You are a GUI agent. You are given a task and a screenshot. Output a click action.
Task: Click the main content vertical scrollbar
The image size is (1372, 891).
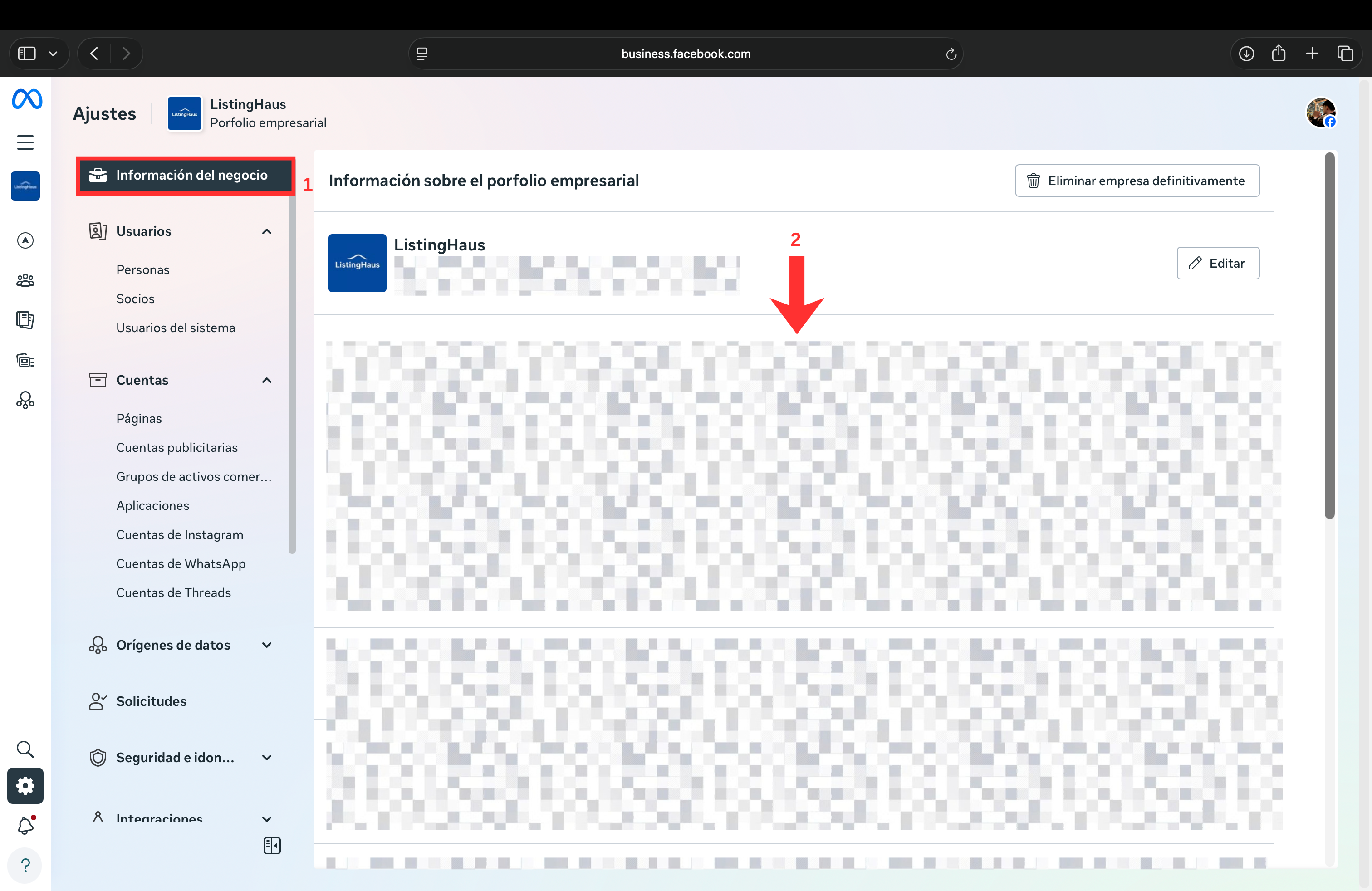(1329, 334)
